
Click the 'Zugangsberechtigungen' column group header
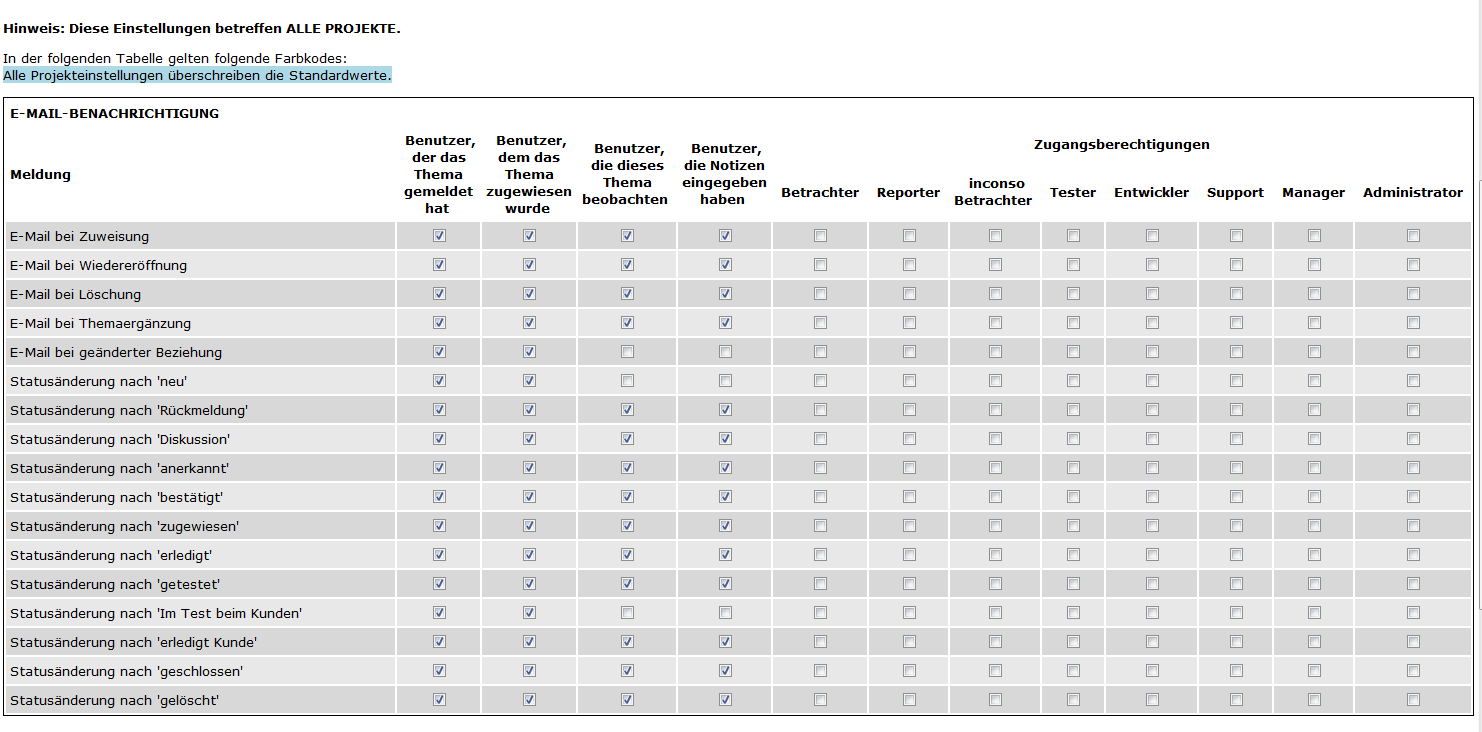1121,145
